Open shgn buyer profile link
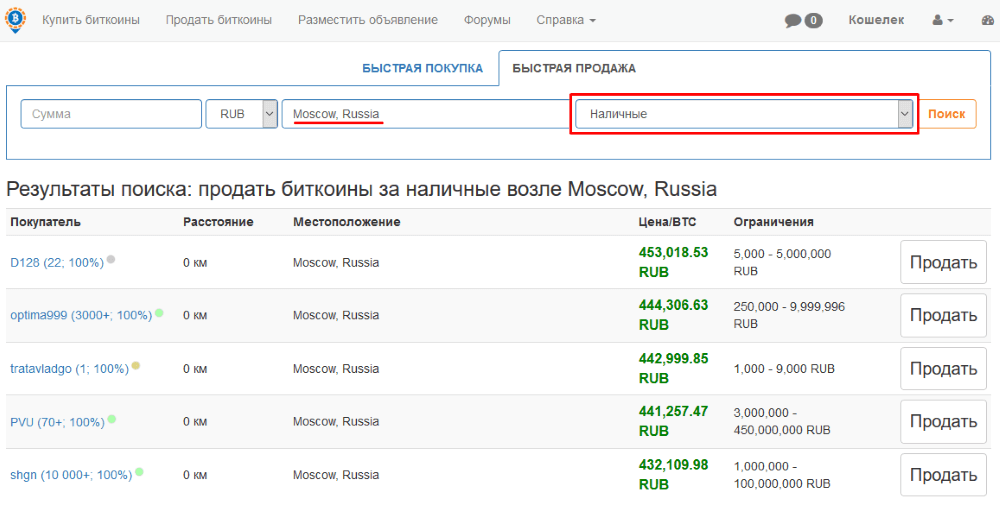The image size is (1000, 506). pyautogui.click(x=71, y=475)
